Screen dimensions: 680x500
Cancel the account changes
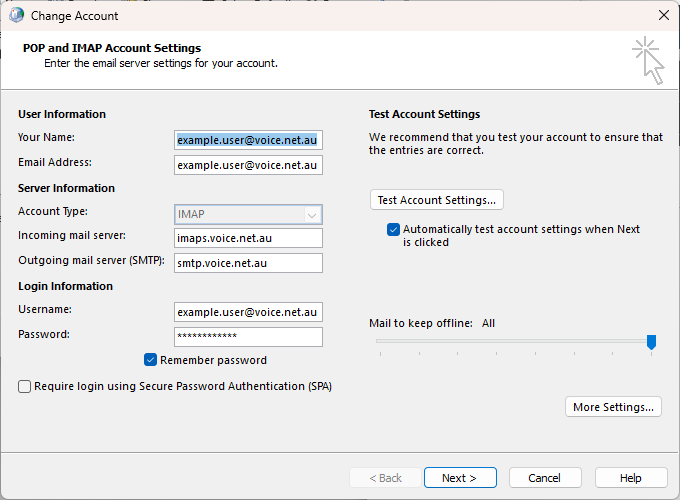pos(545,478)
